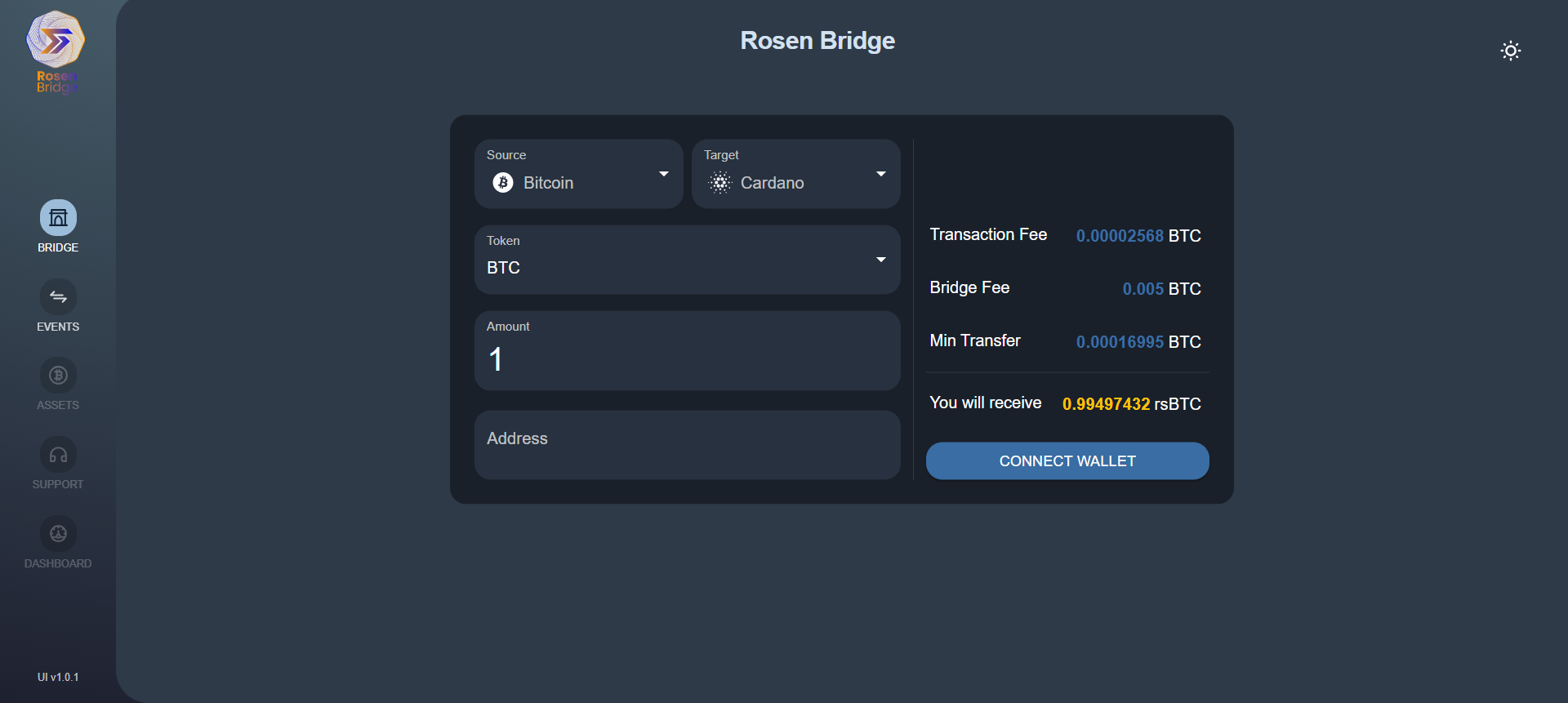
Task: Select the EVENTS label in sidebar
Action: tap(58, 327)
